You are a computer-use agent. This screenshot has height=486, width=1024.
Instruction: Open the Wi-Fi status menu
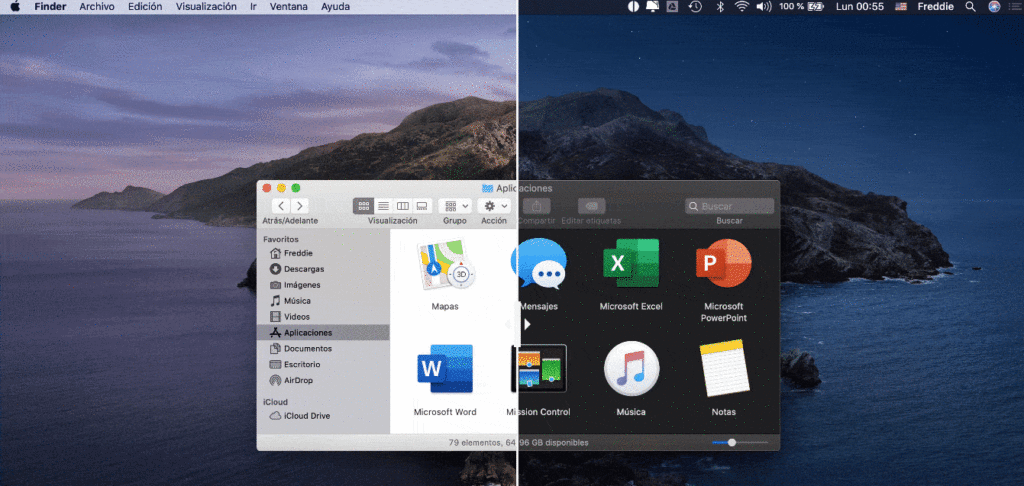[741, 7]
